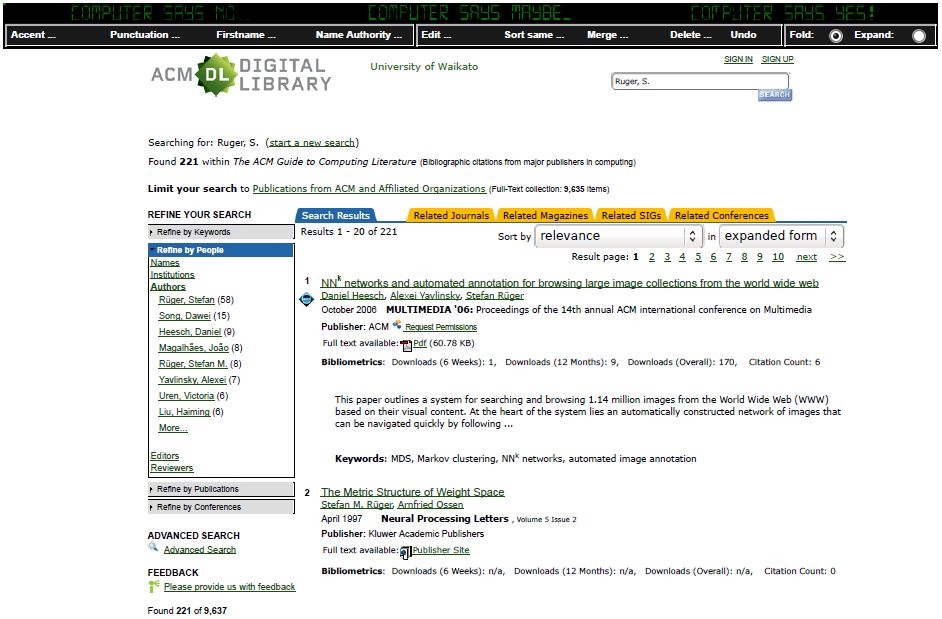Click the start a new search link
The width and height of the screenshot is (942, 619).
312,142
